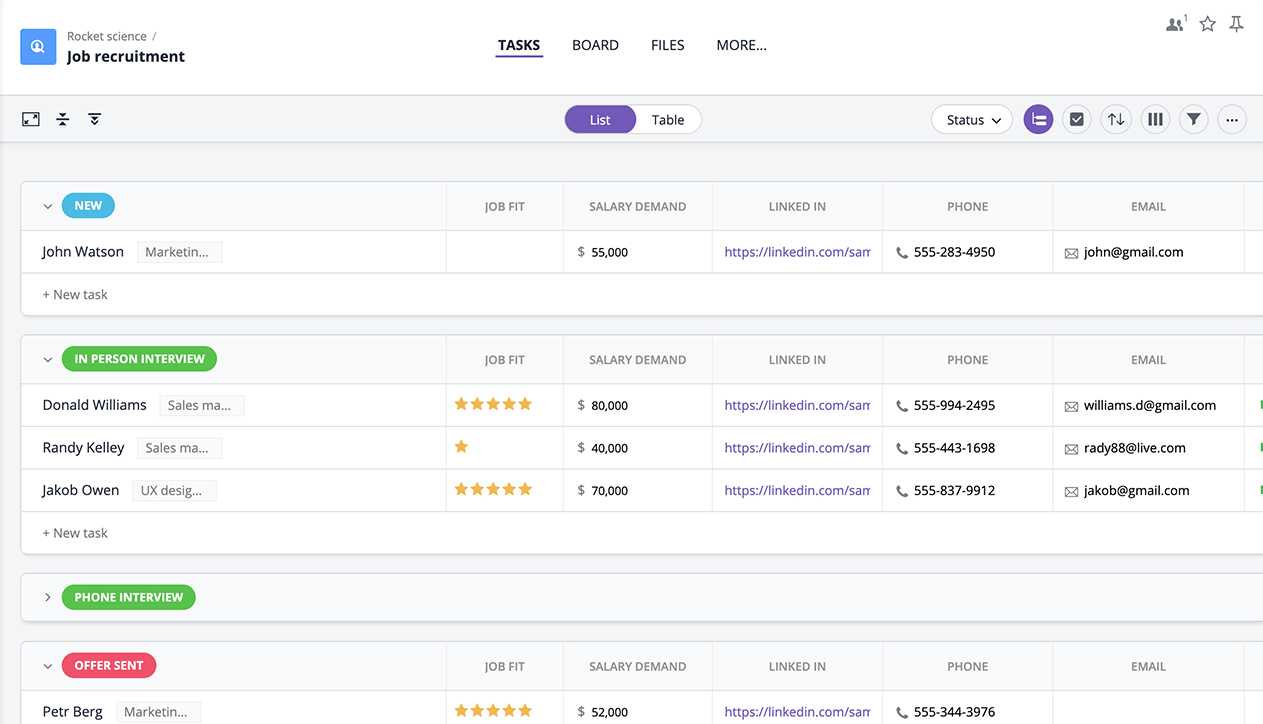Screen dimensions: 1263x724
Task: Toggle fullscreen expand icon
Action: coord(31,119)
